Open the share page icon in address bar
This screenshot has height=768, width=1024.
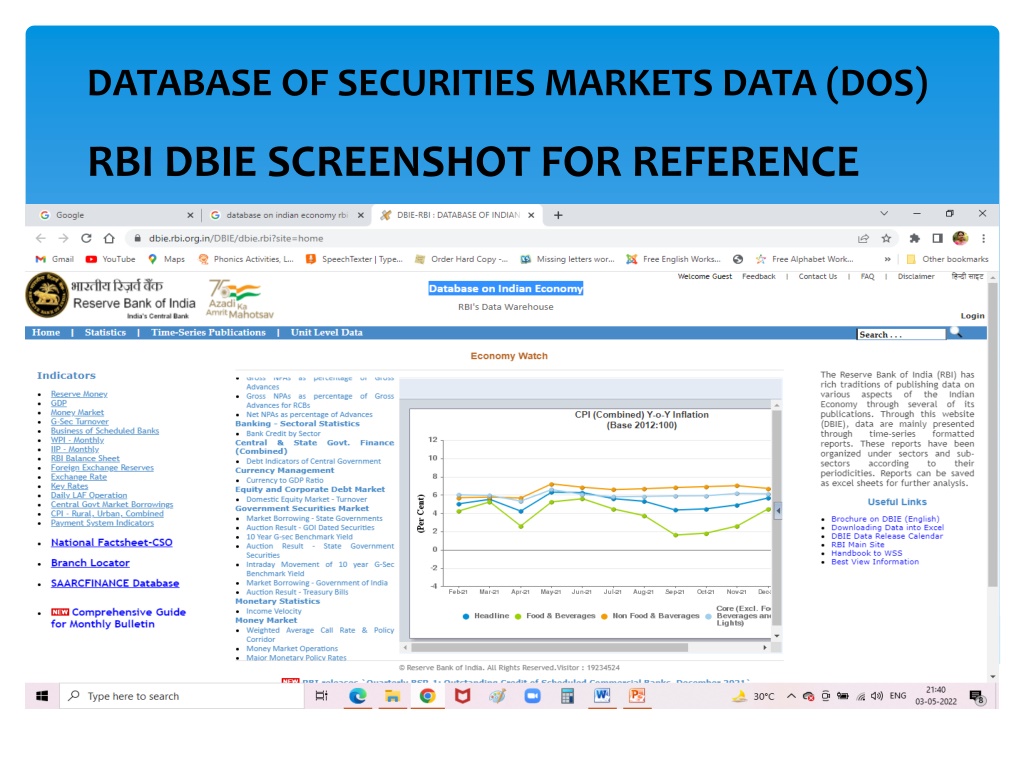[x=863, y=238]
